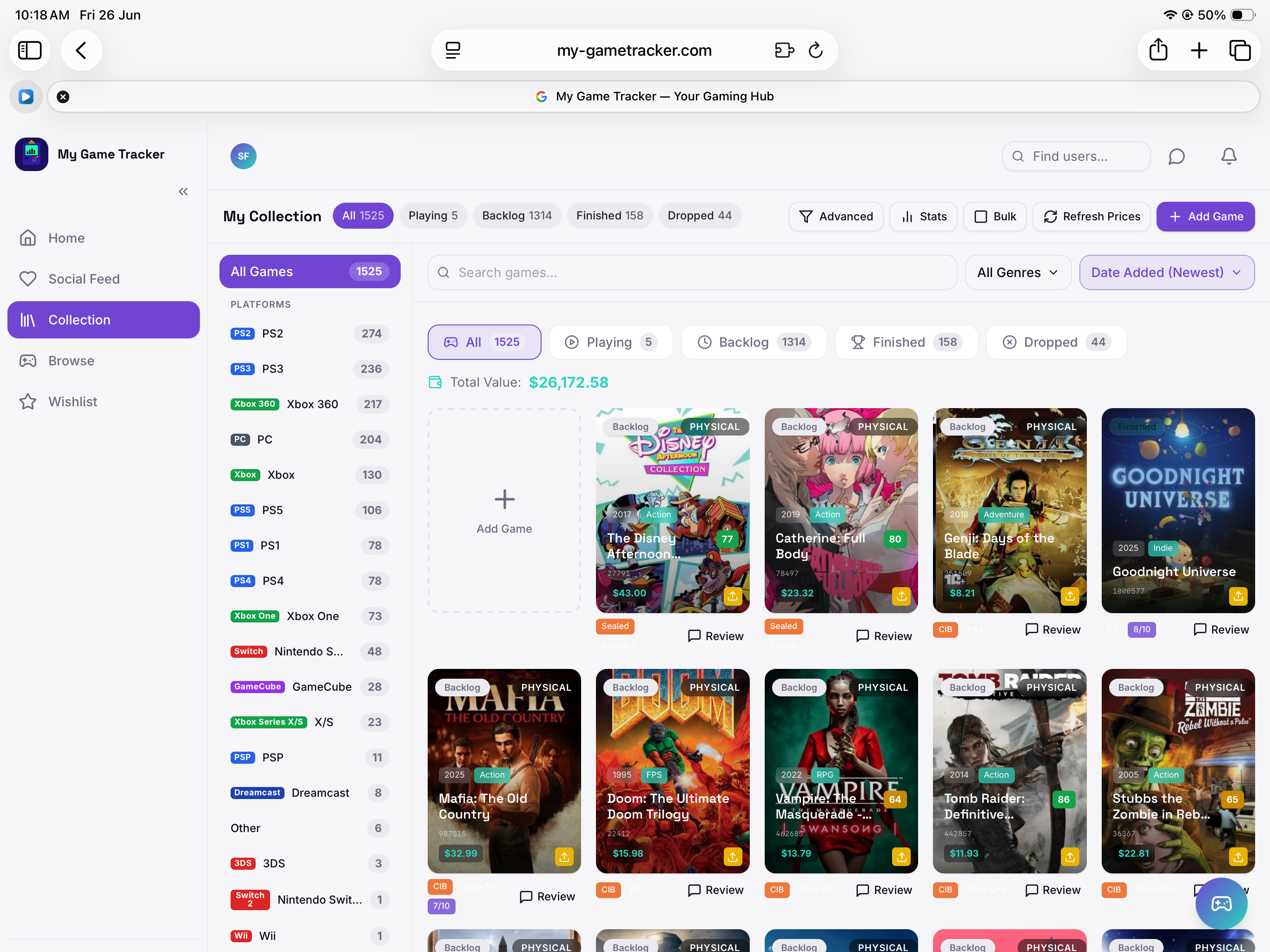Click the share icon on Goodnight Universe
The height and width of the screenshot is (952, 1270).
coord(1238,596)
